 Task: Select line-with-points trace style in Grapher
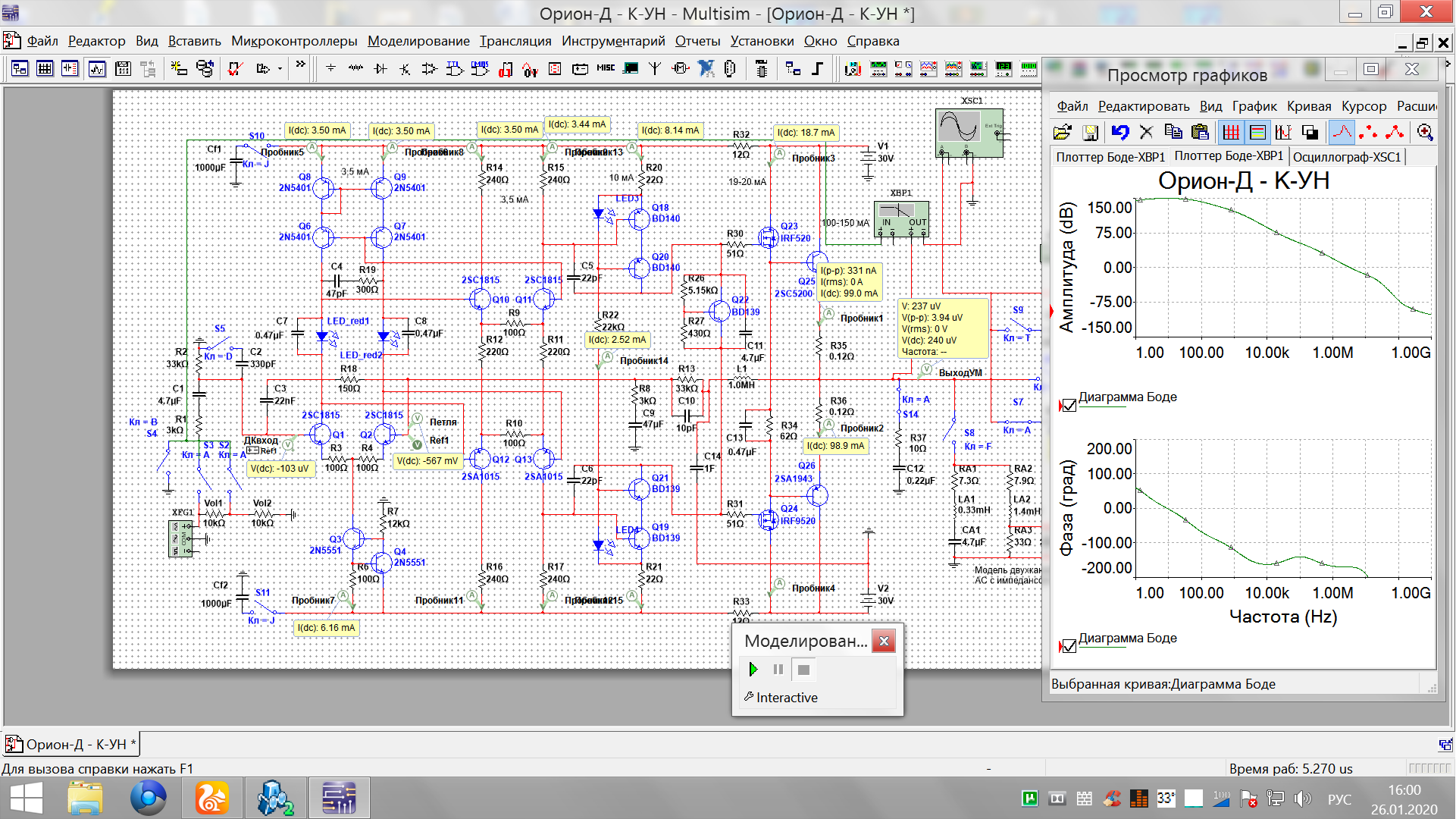pos(1395,132)
